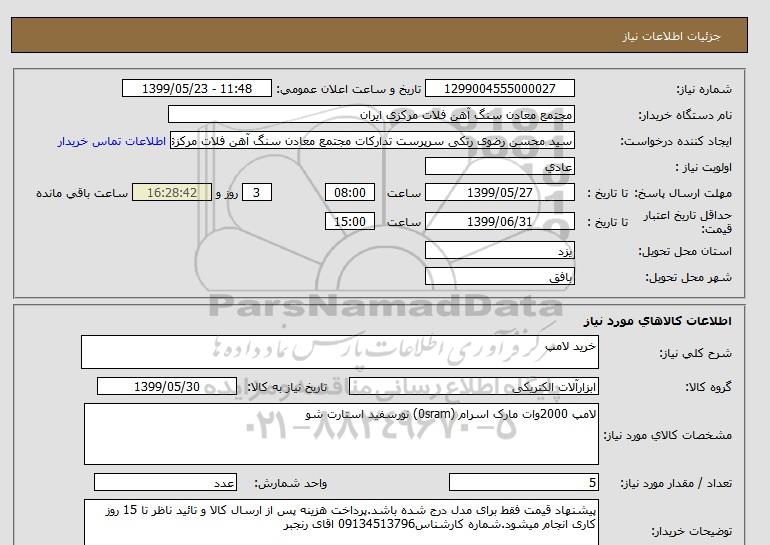Image resolution: width=770 pixels, height=545 pixels.
Task: Click the delivery city field بافق
Action: click(x=499, y=276)
